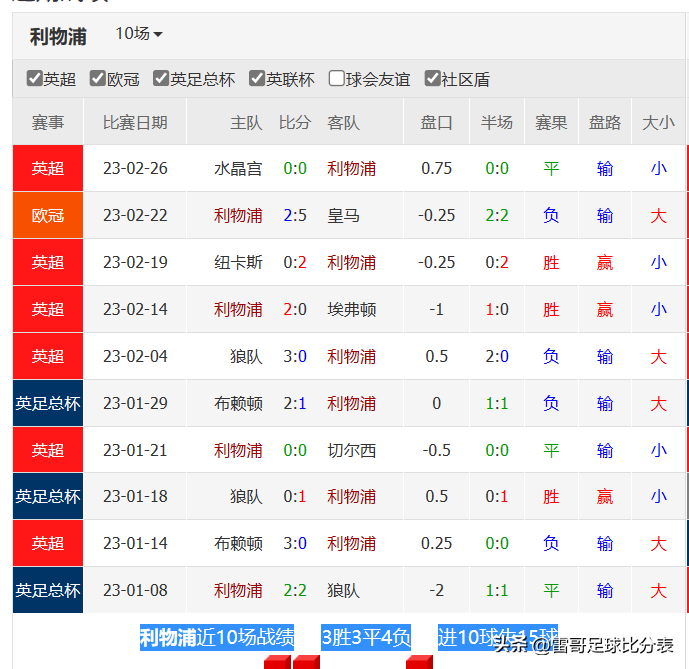This screenshot has height=669, width=689.
Task: Click the handicap value 0.75
Action: [x=436, y=169]
